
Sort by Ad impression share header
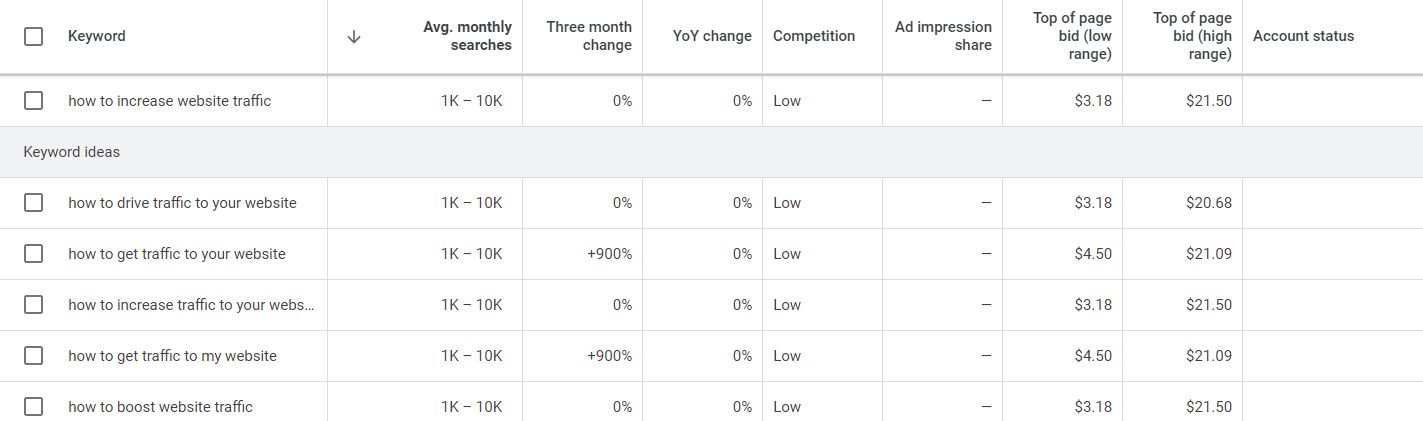pos(943,36)
